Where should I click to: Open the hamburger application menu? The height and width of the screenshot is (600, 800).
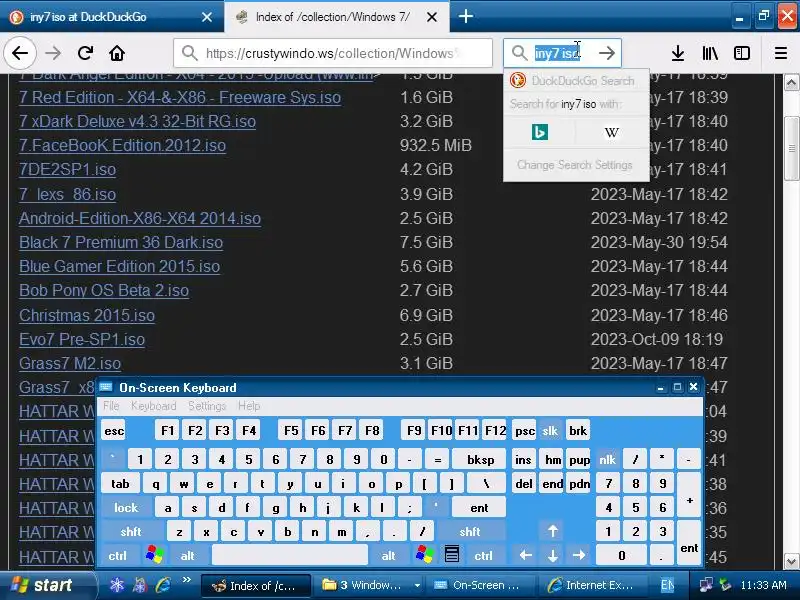[x=781, y=53]
